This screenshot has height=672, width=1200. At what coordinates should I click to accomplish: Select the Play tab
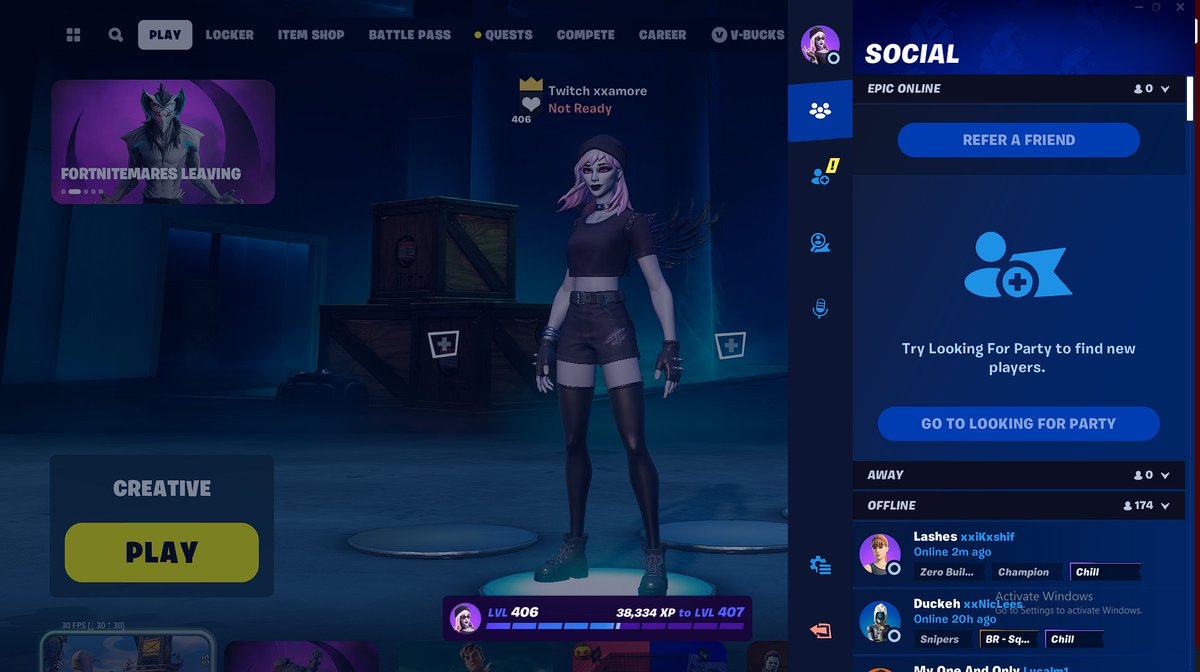coord(165,35)
